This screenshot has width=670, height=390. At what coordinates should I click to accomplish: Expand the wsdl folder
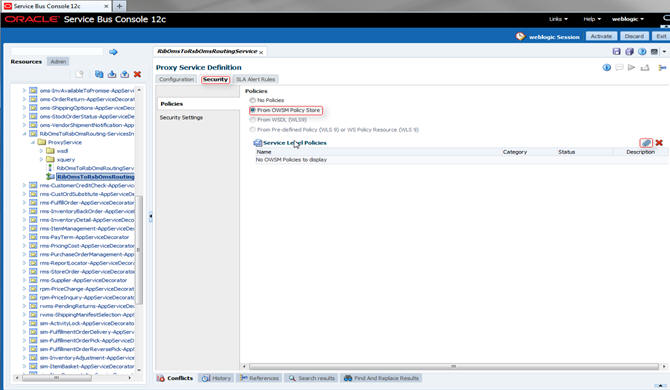(x=41, y=151)
